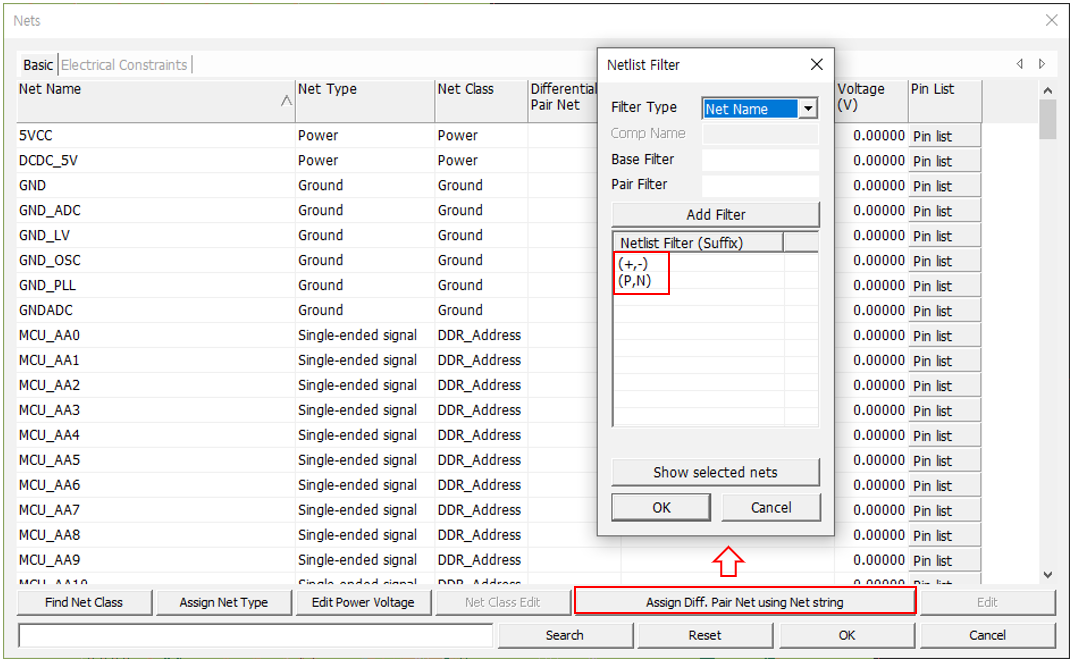1077x664 pixels.
Task: Click Find Net Class button
Action: [x=84, y=602]
